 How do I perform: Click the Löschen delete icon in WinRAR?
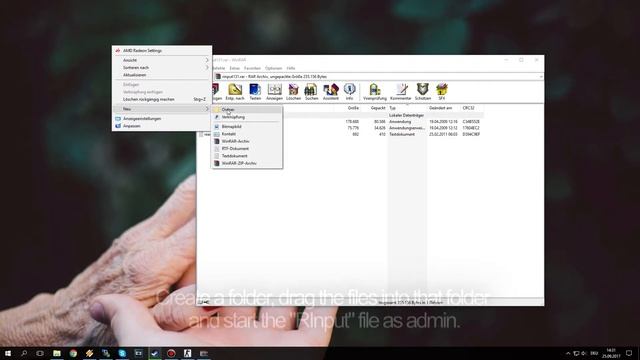pos(293,92)
